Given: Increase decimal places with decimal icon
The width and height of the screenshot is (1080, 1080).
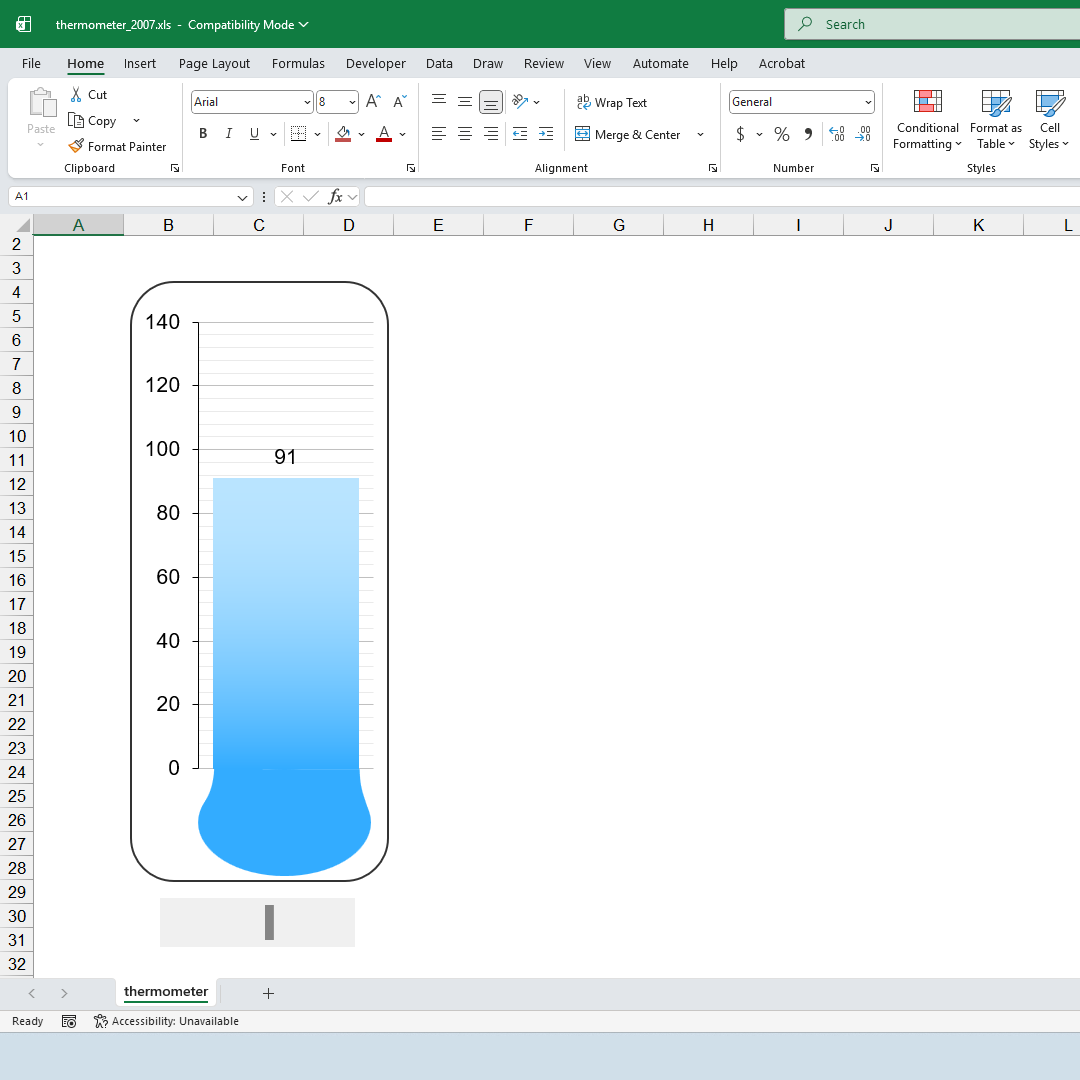Looking at the screenshot, I should pyautogui.click(x=836, y=133).
